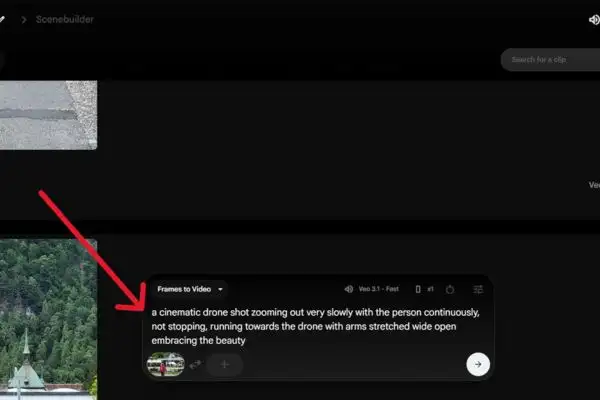The width and height of the screenshot is (600, 400).
Task: Select the forest hillside clip thumbnail
Action: click(x=48, y=319)
